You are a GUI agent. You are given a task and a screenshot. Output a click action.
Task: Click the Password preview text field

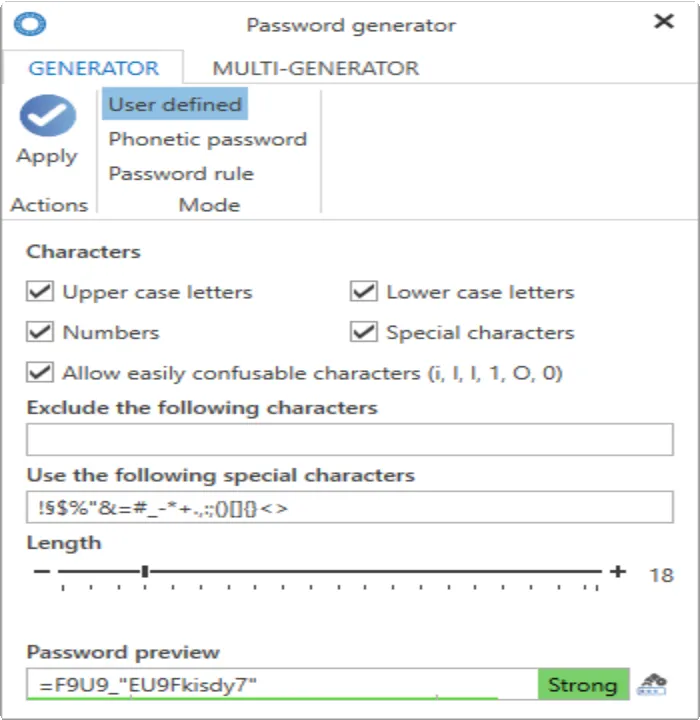pyautogui.click(x=282, y=684)
